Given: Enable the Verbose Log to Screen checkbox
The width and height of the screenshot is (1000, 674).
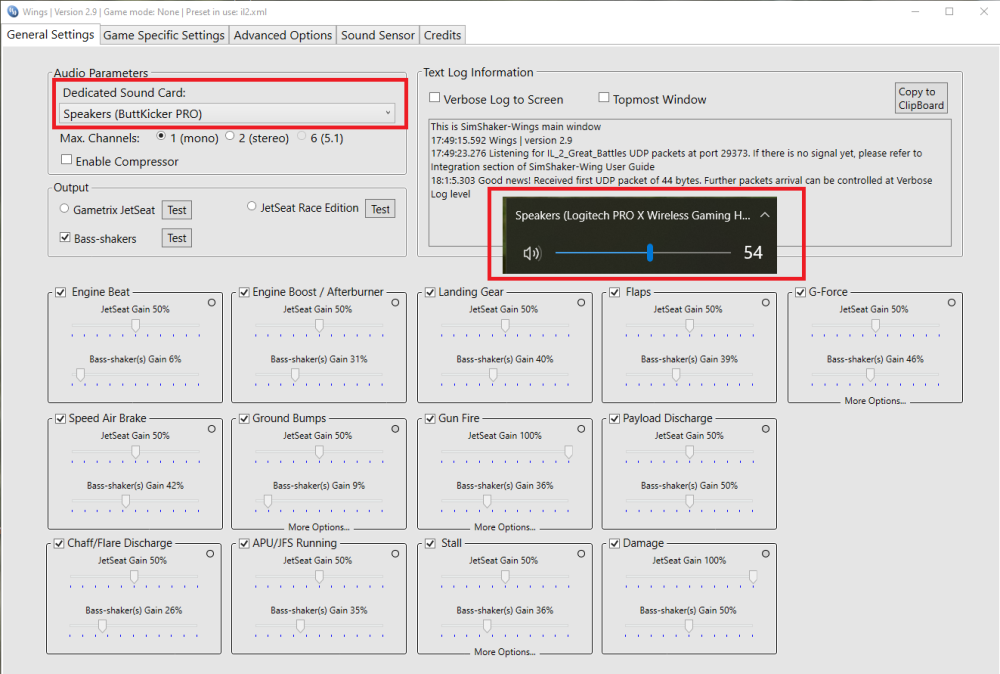Looking at the screenshot, I should point(435,99).
